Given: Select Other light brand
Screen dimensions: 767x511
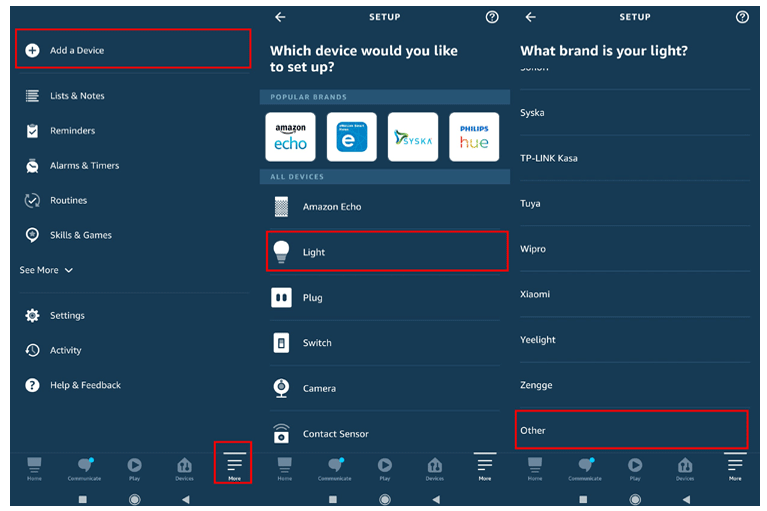Looking at the screenshot, I should (632, 430).
